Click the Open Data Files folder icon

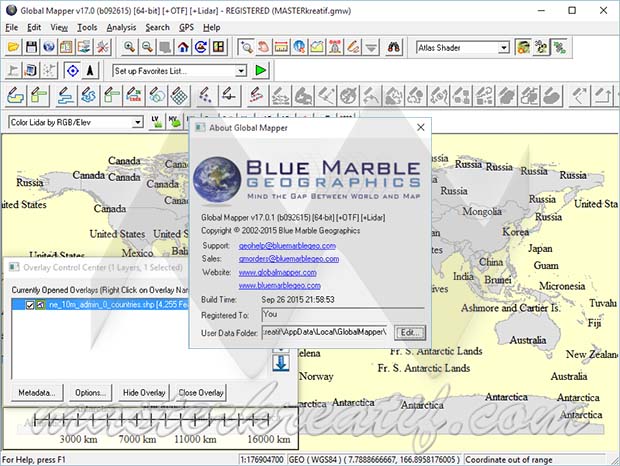pyautogui.click(x=13, y=47)
